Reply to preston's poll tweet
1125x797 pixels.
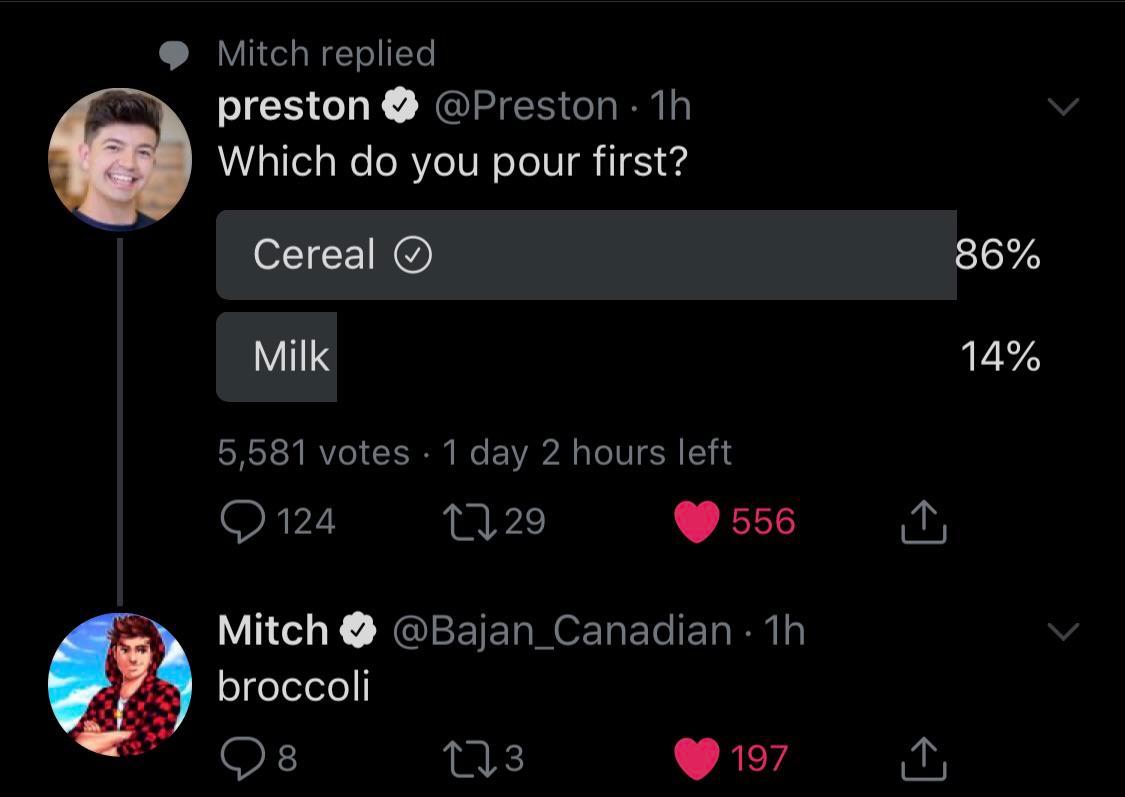(x=239, y=522)
